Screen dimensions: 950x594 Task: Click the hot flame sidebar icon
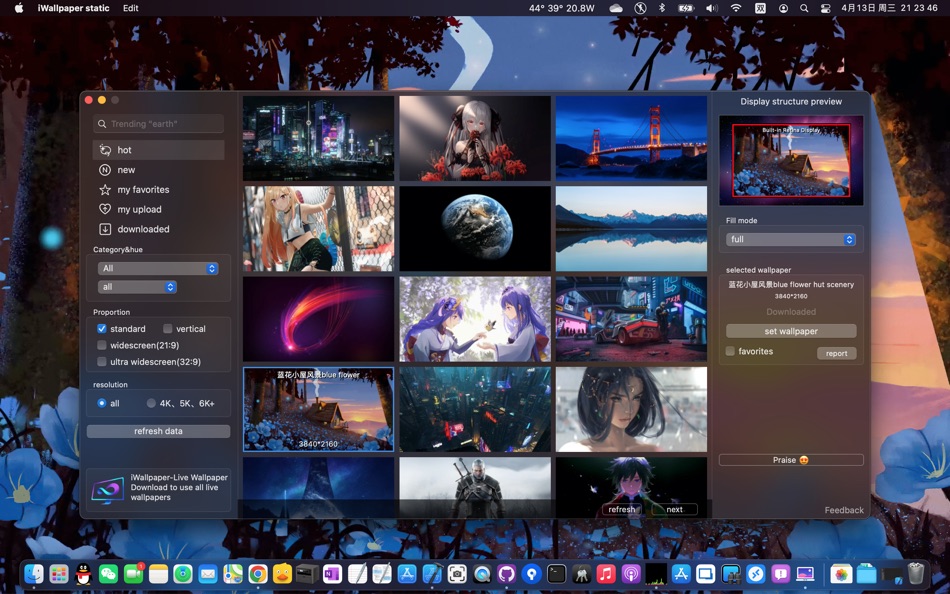point(105,150)
